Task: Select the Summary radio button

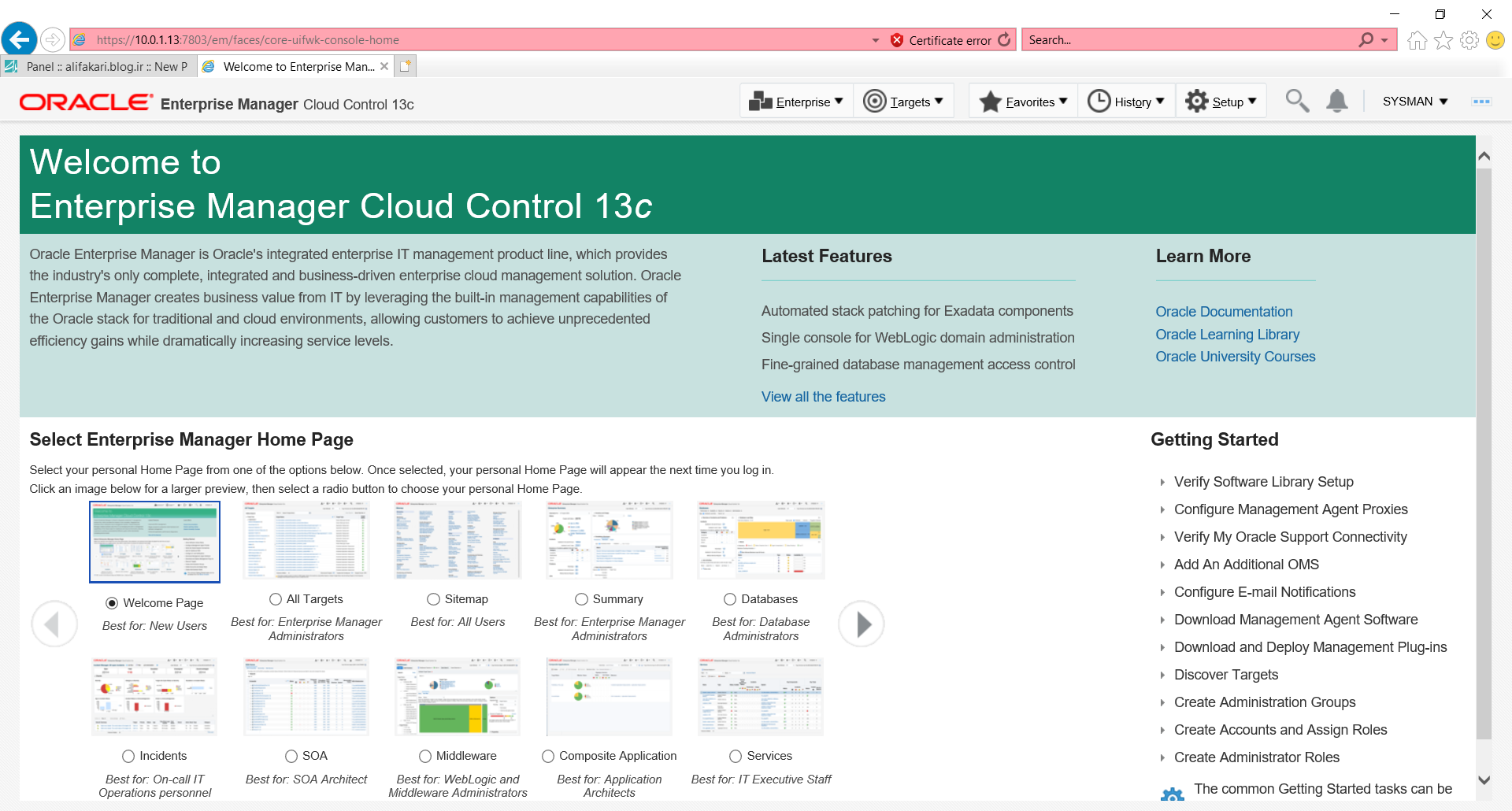Action: pyautogui.click(x=582, y=599)
